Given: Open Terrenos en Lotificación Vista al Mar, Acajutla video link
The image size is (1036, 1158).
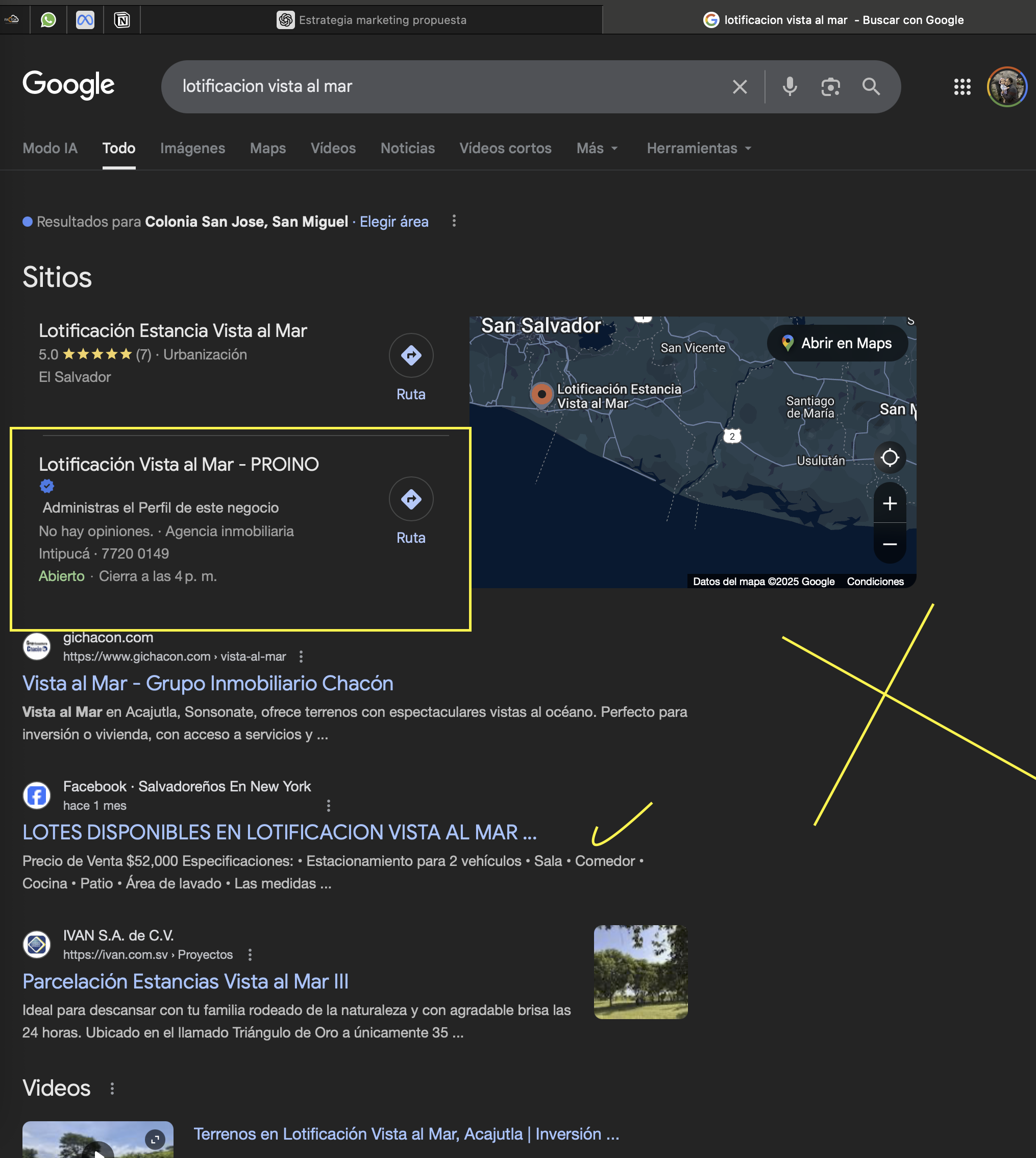Looking at the screenshot, I should click(x=406, y=1134).
